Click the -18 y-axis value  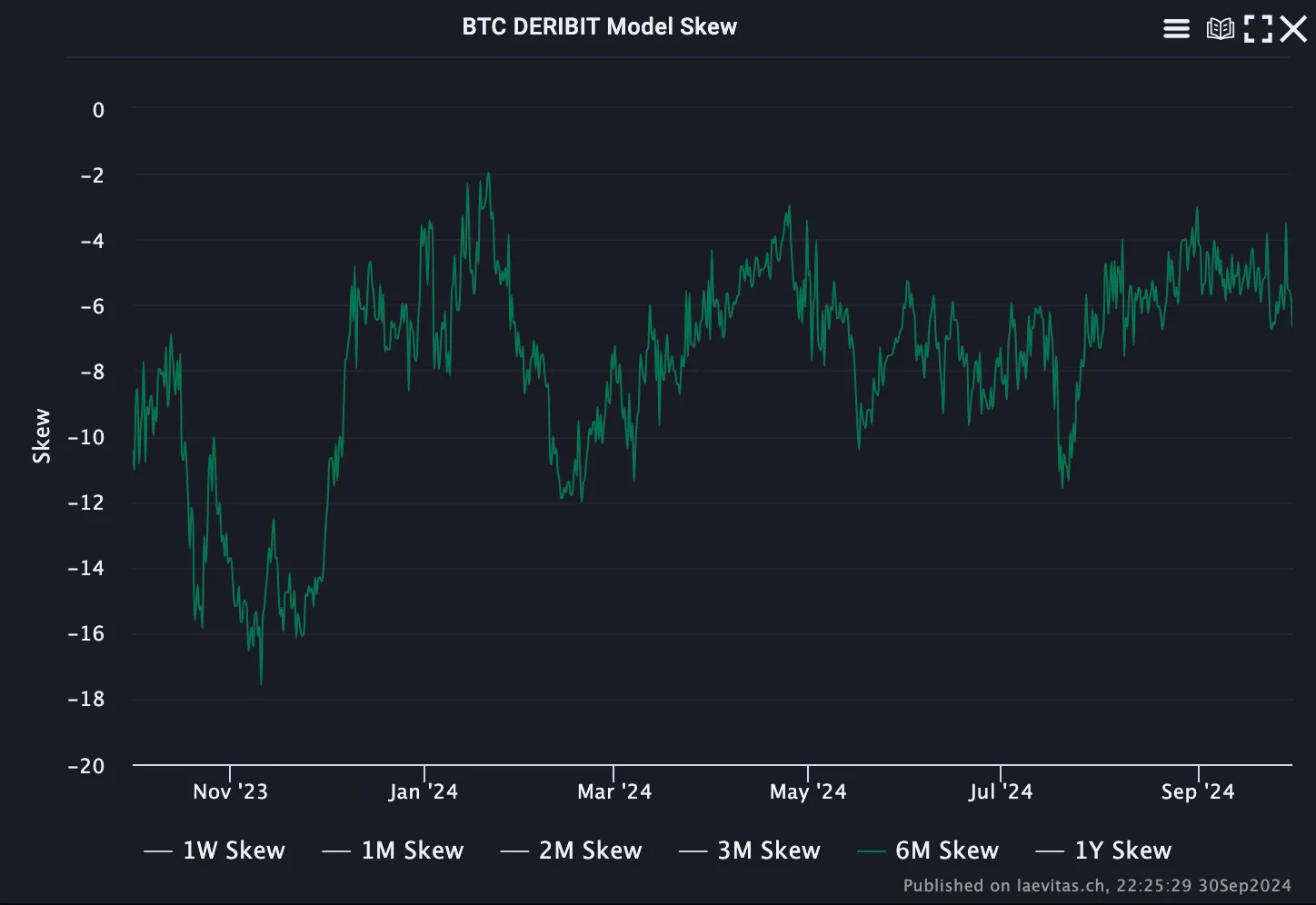click(x=86, y=699)
